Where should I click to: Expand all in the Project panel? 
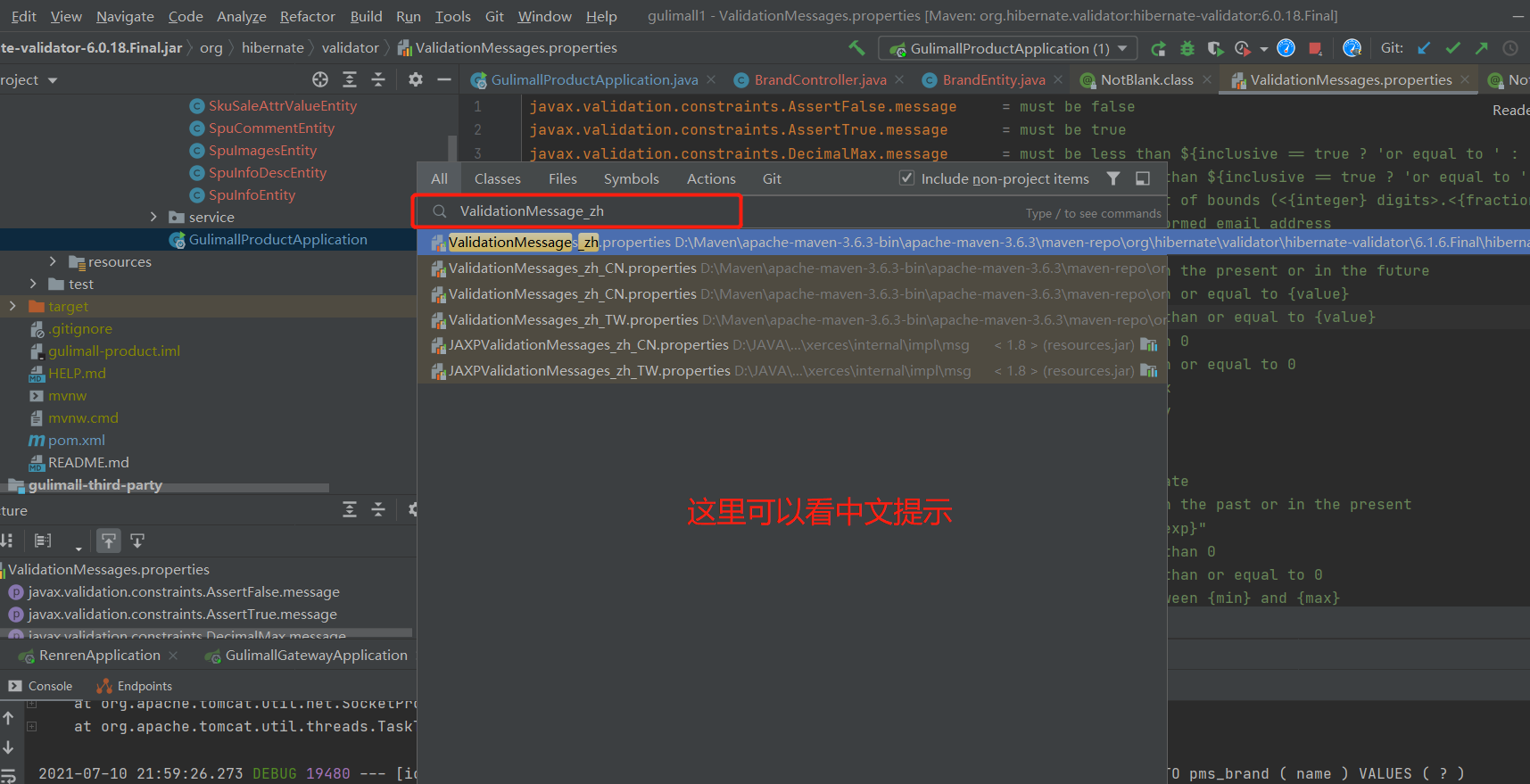click(x=350, y=79)
